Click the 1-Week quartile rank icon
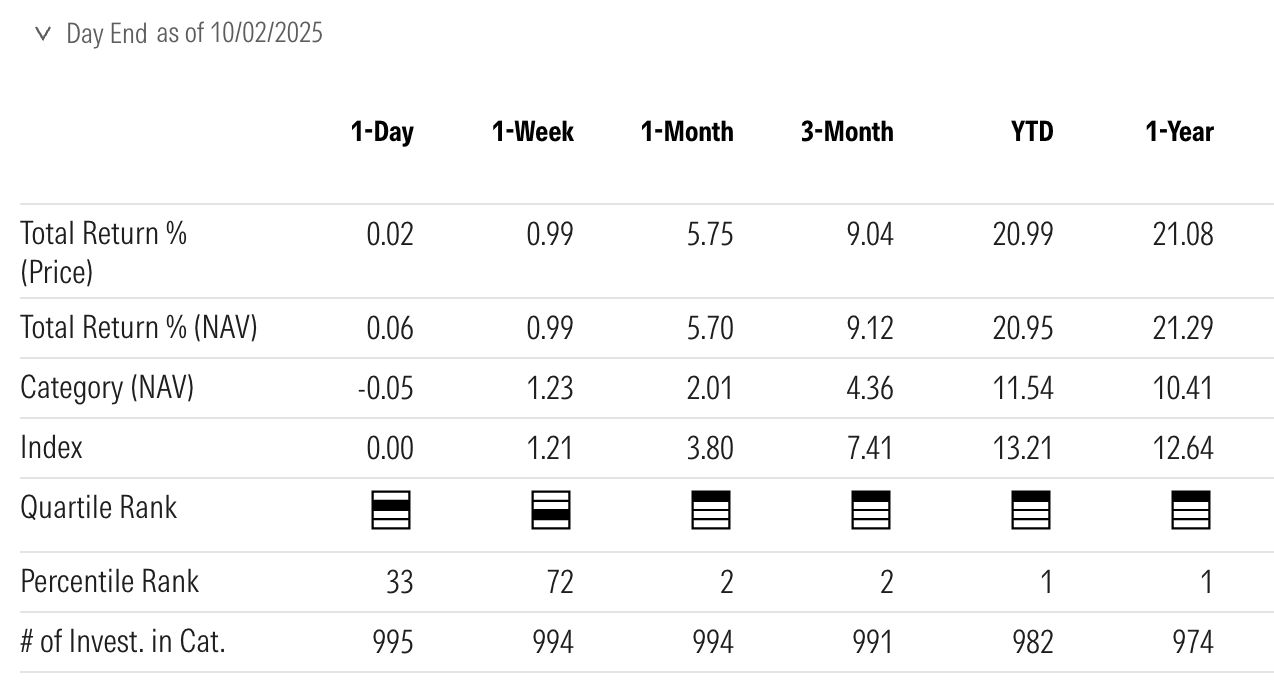Viewport: 1274px width, 686px height. [x=551, y=510]
